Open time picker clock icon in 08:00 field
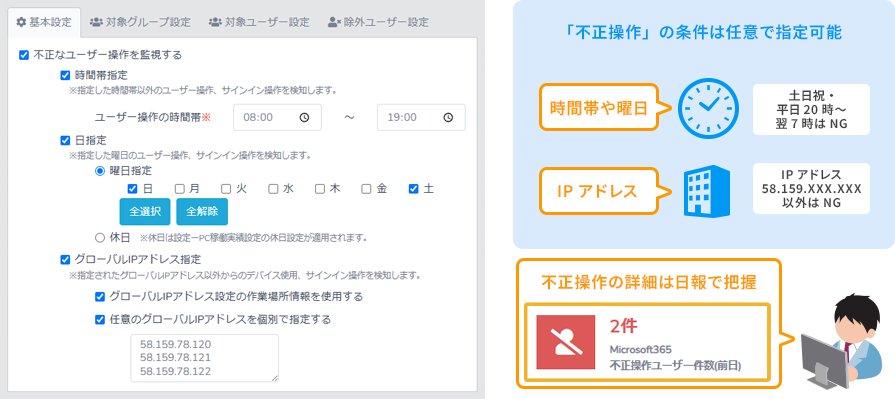 pyautogui.click(x=304, y=117)
